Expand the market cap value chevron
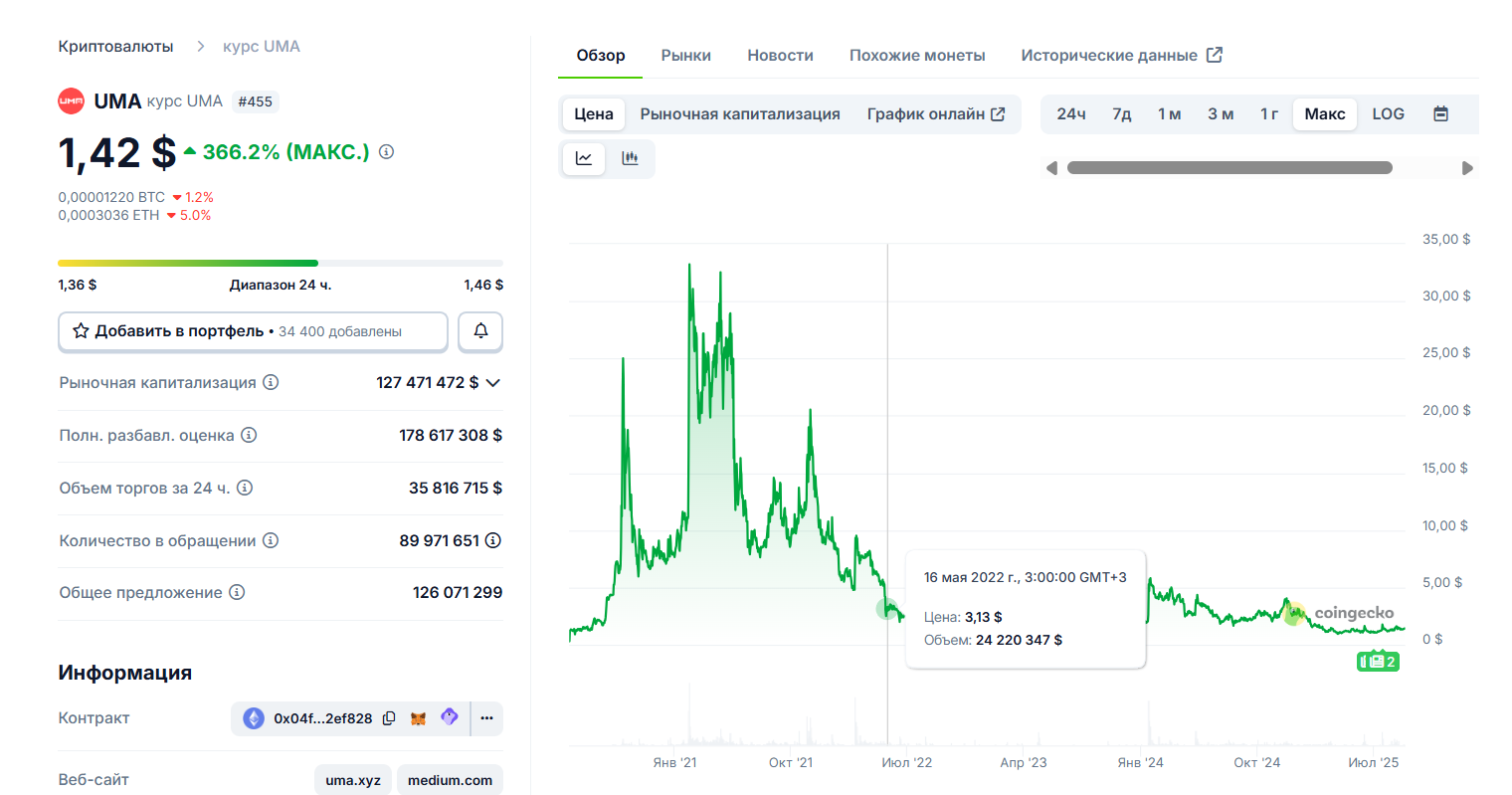The width and height of the screenshot is (1512, 795). click(492, 383)
